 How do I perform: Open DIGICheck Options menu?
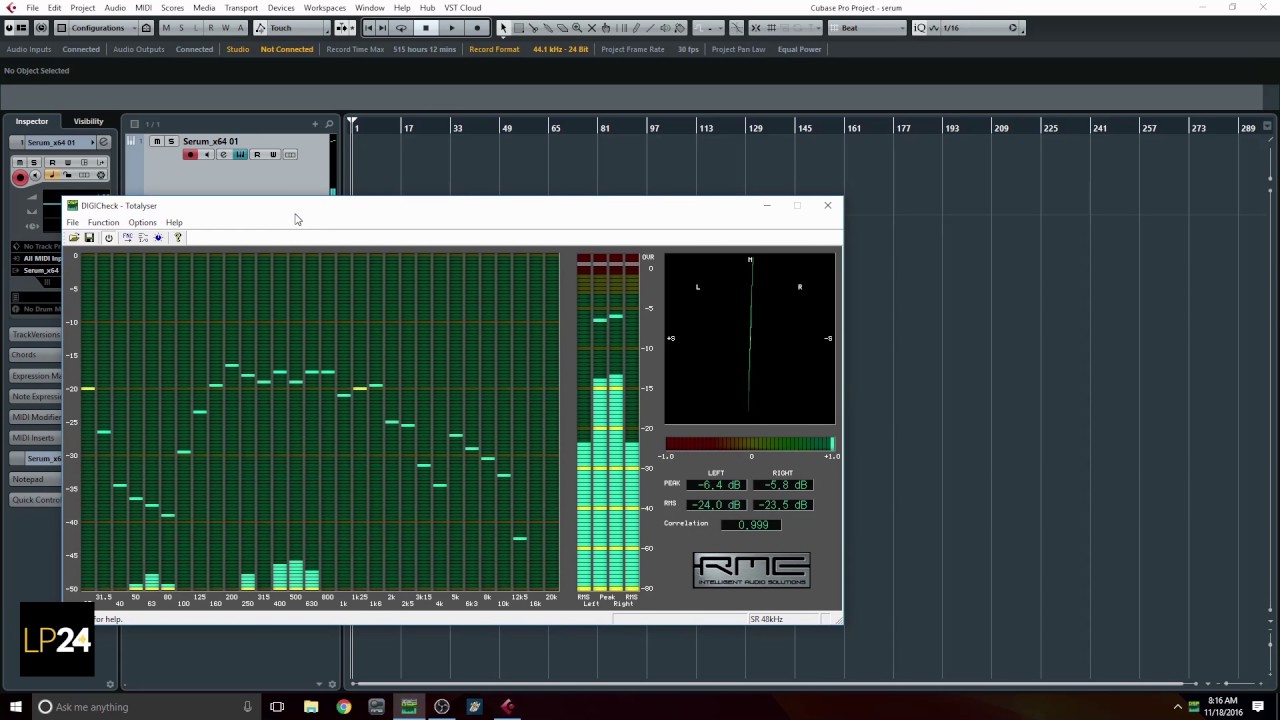pos(142,222)
